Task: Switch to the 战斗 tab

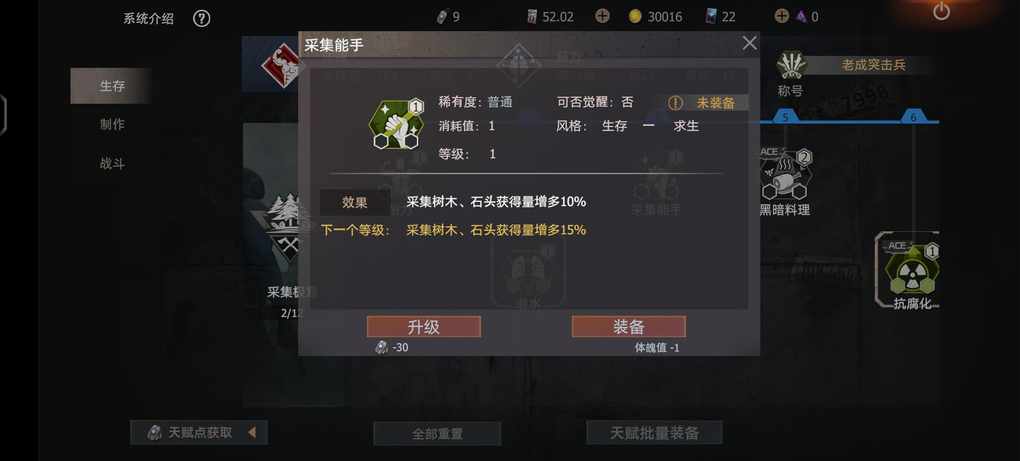Action: tap(112, 164)
